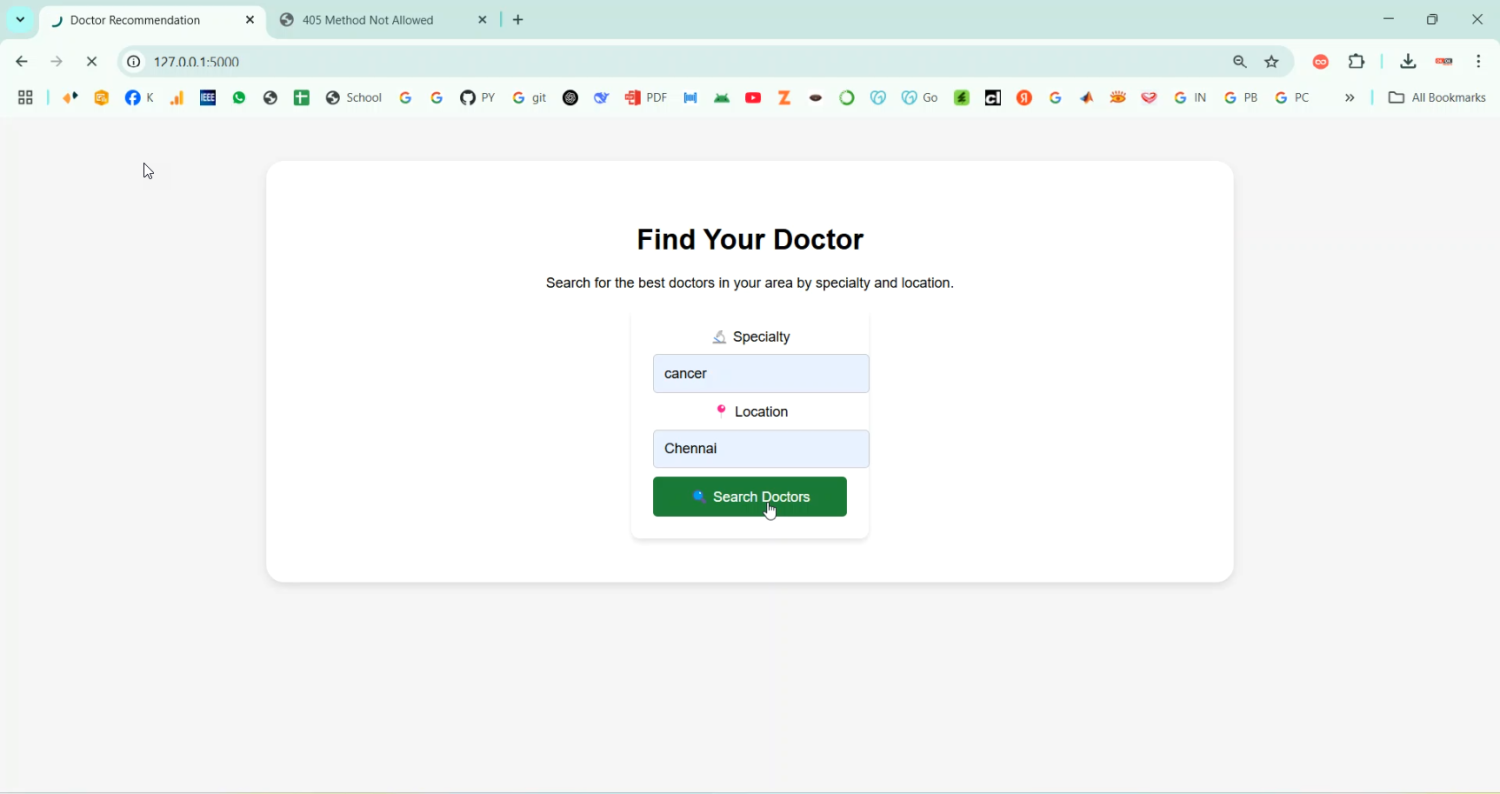Open the YouTube bookmark icon
This screenshot has height=794, width=1500.
[754, 98]
